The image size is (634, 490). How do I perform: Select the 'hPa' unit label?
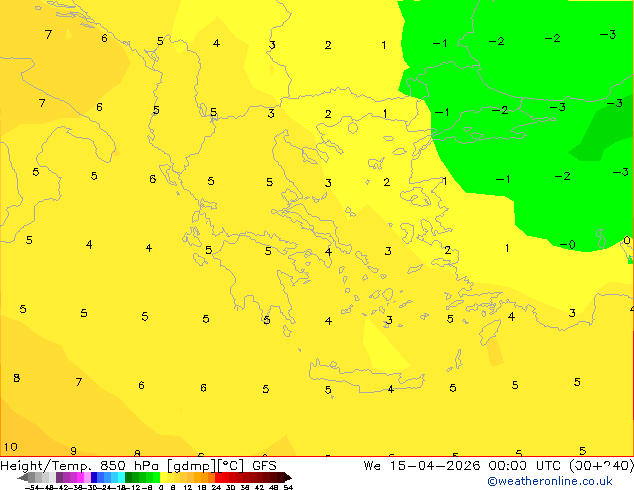tap(146, 466)
